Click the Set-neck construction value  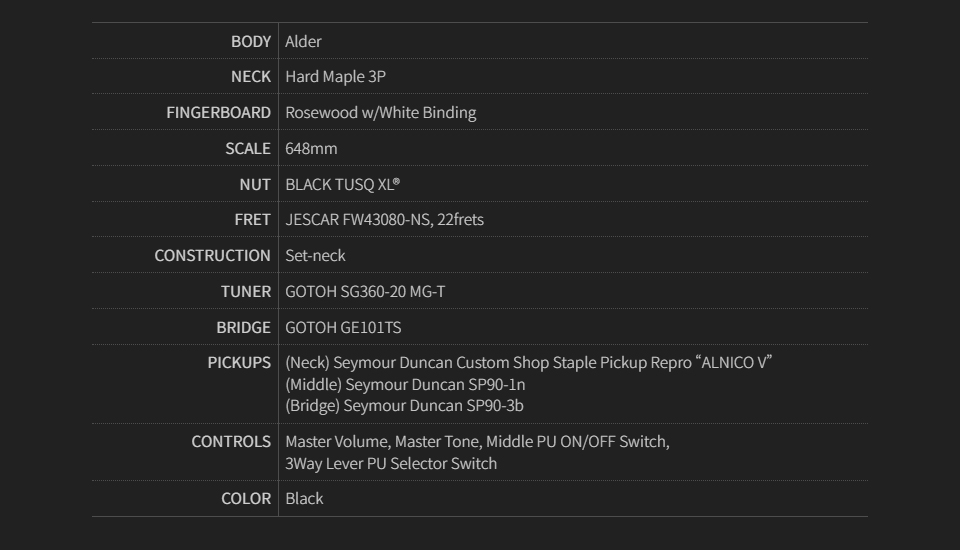315,256
